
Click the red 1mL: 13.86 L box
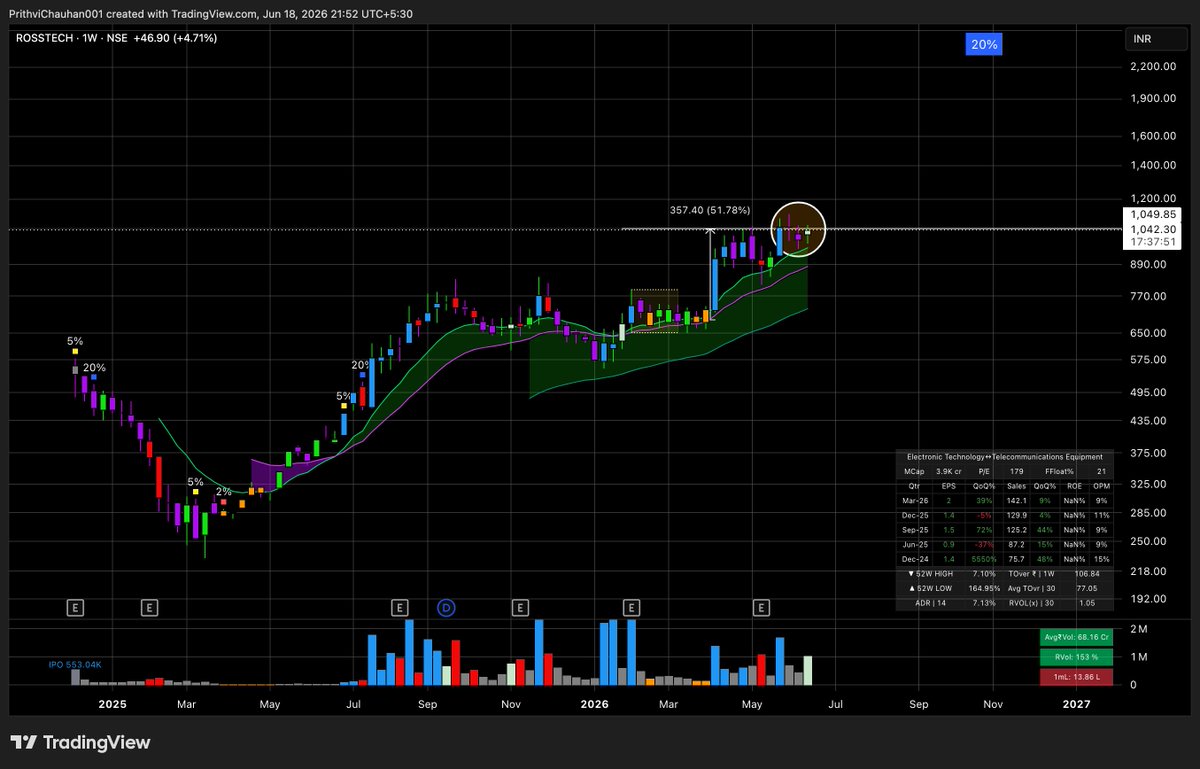coord(1076,678)
